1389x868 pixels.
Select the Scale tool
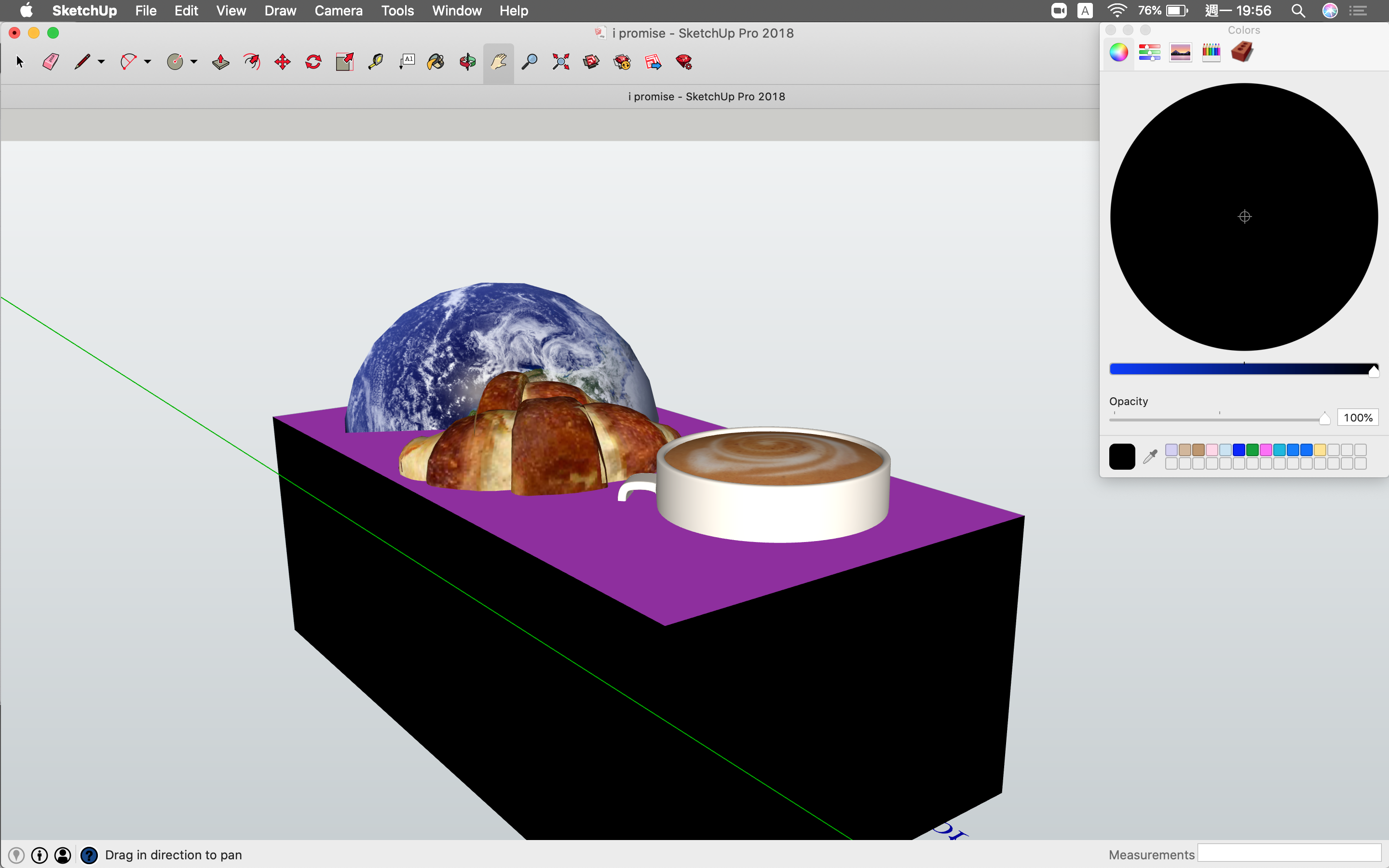click(344, 61)
